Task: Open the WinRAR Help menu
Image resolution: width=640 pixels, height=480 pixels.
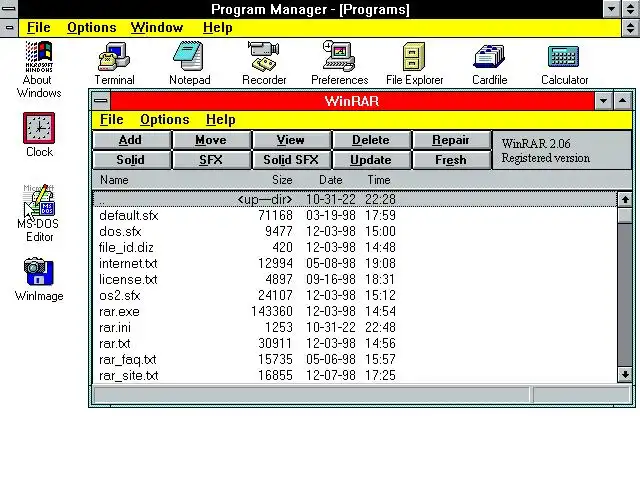Action: (x=220, y=120)
